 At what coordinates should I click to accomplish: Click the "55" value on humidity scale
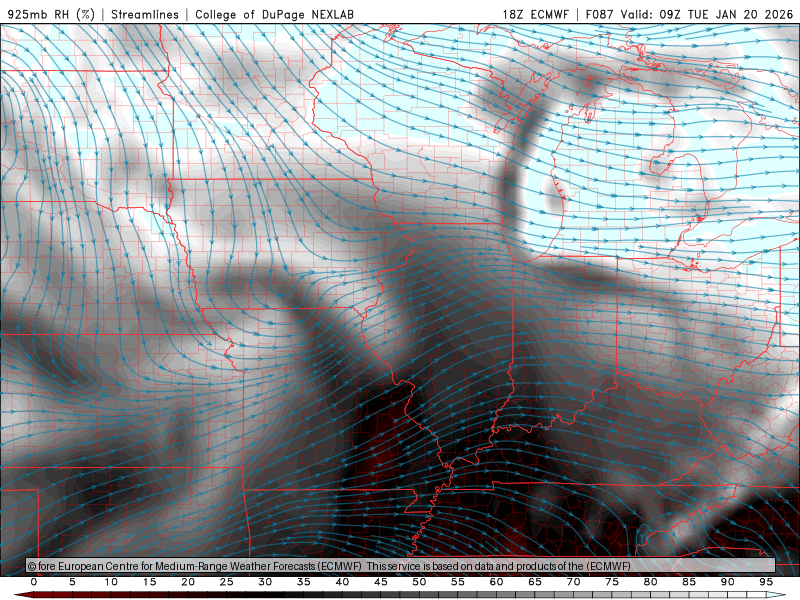pyautogui.click(x=458, y=582)
